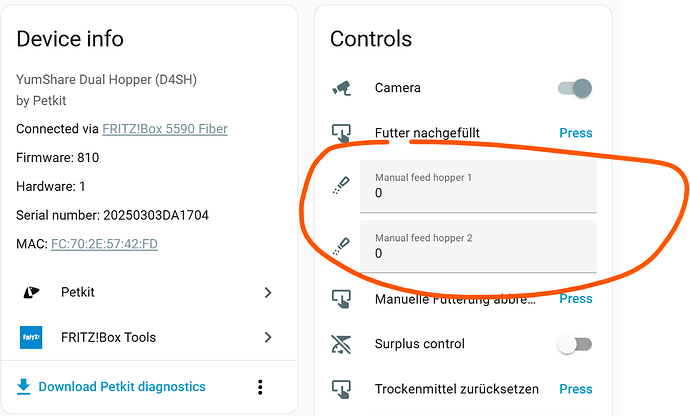
Task: Click the Manual feed hopper 1 icon
Action: (x=341, y=185)
